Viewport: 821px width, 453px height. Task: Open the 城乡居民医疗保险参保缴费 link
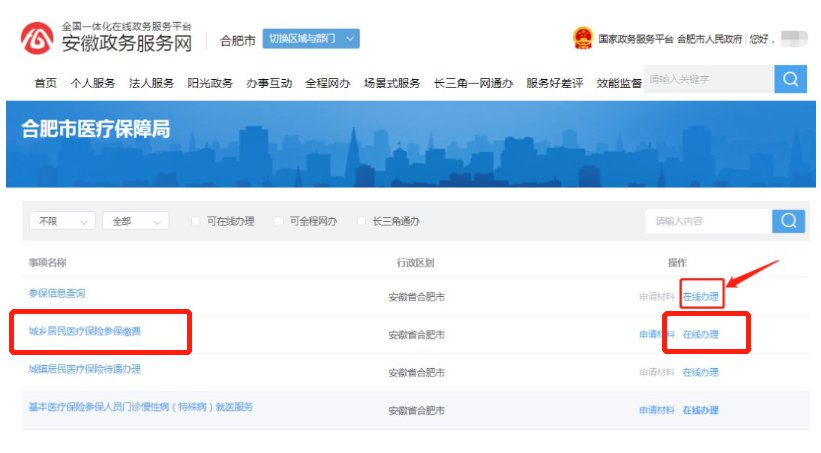(x=85, y=331)
